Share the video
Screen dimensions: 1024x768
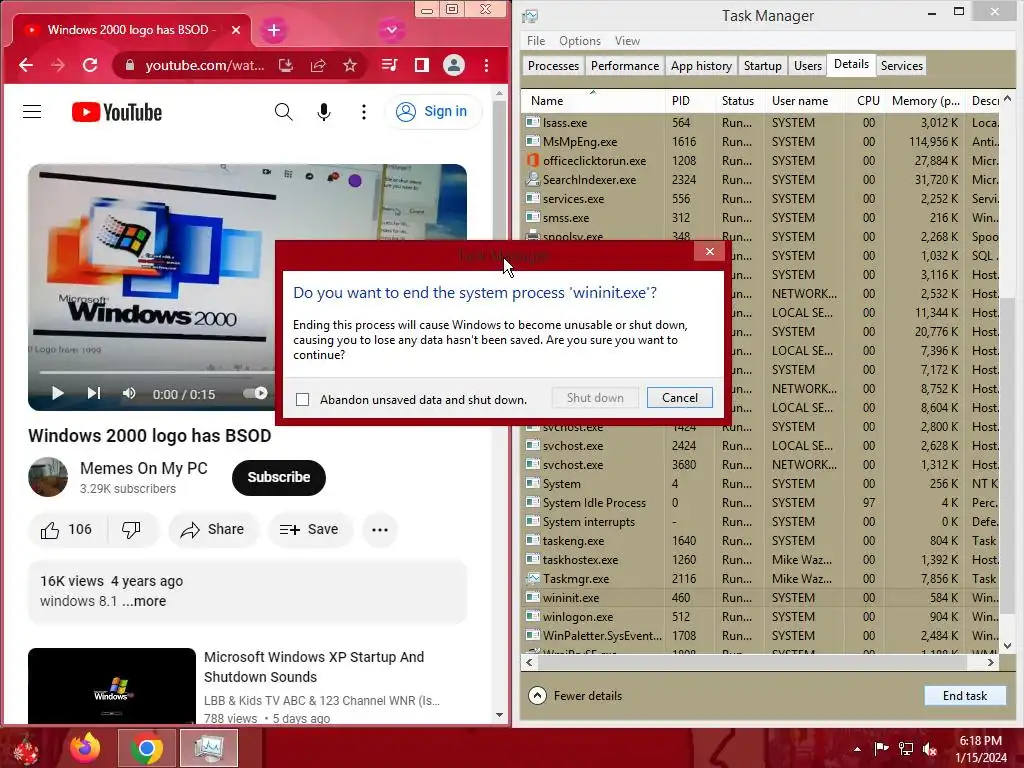click(214, 530)
